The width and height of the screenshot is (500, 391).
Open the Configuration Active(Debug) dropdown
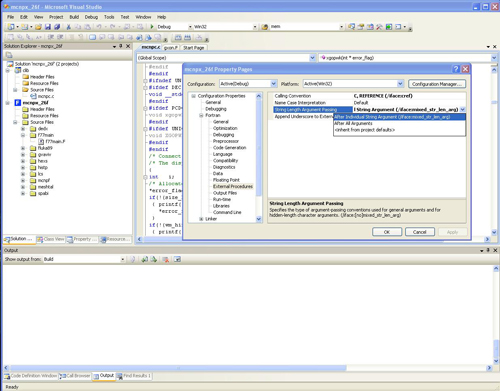point(274,84)
